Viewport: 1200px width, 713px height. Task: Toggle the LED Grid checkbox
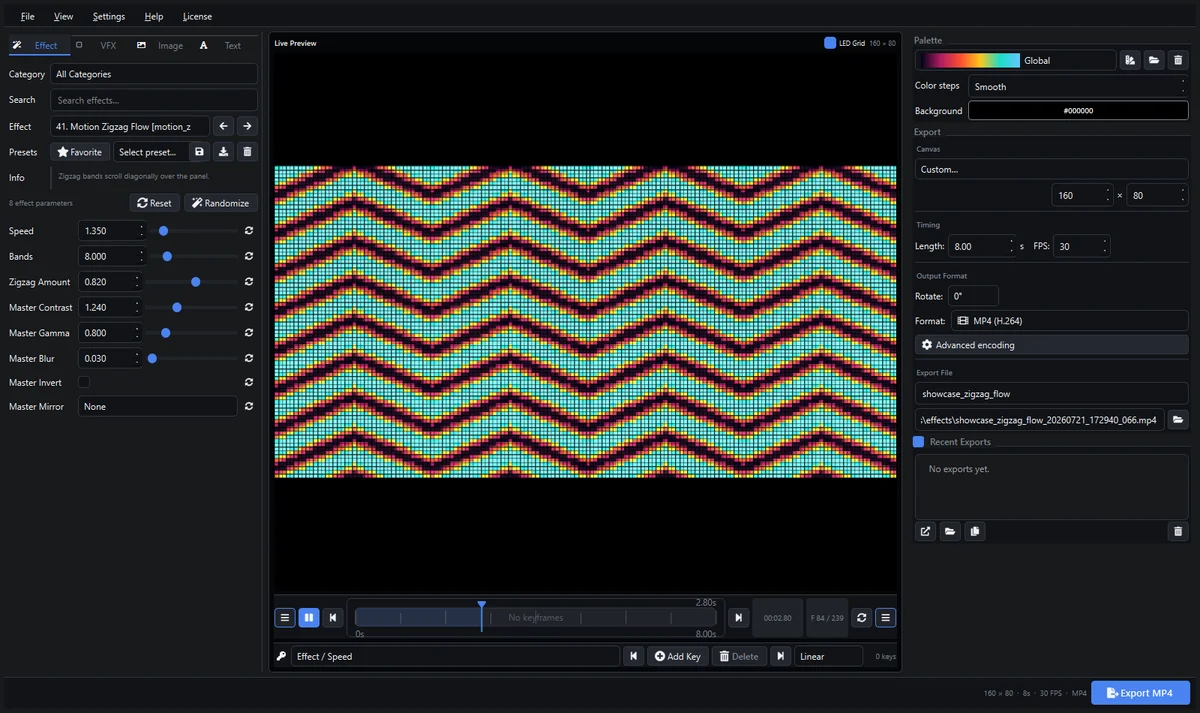tap(830, 43)
